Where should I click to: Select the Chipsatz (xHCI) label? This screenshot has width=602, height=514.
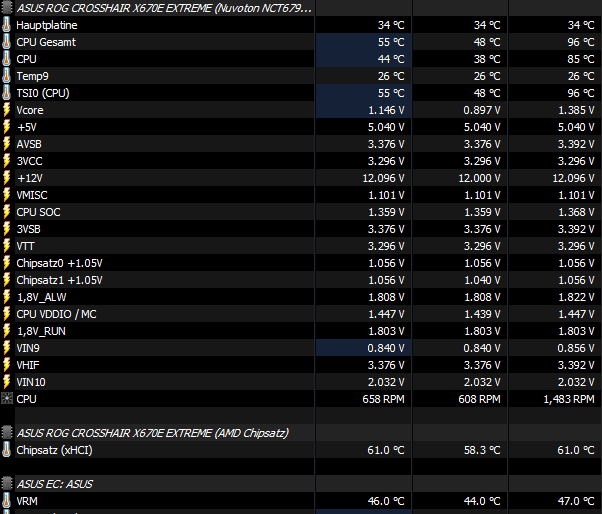[x=54, y=450]
